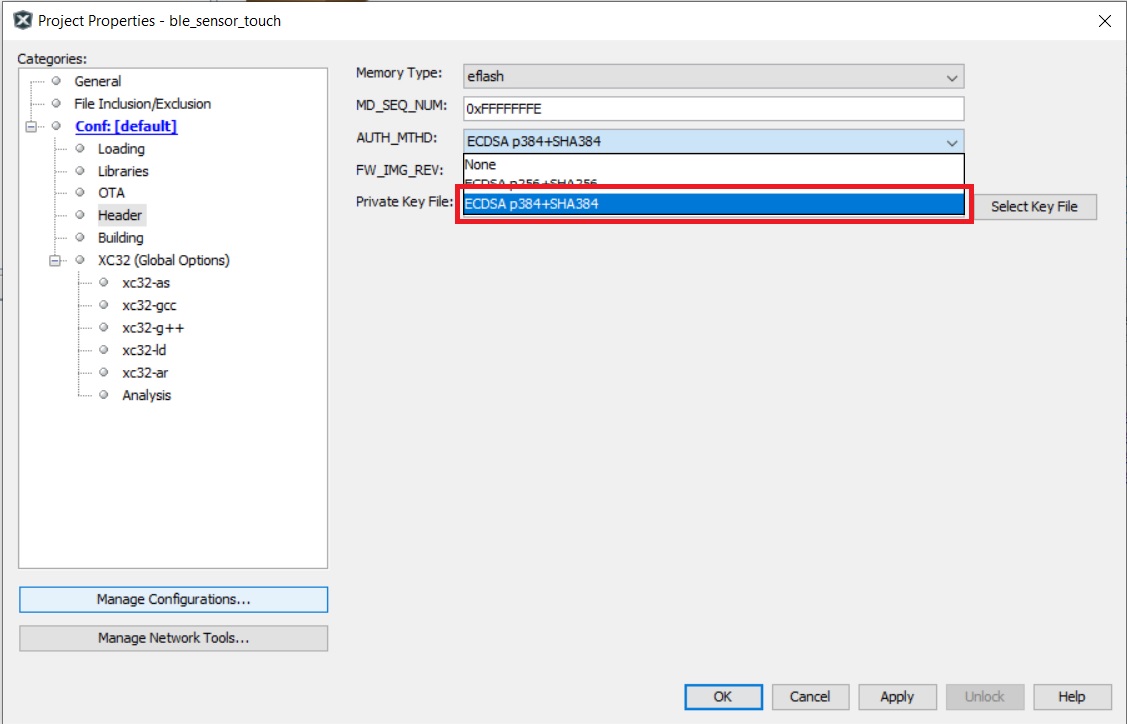Open the Analysis category
Image resolution: width=1127 pixels, height=724 pixels.
[x=146, y=396]
